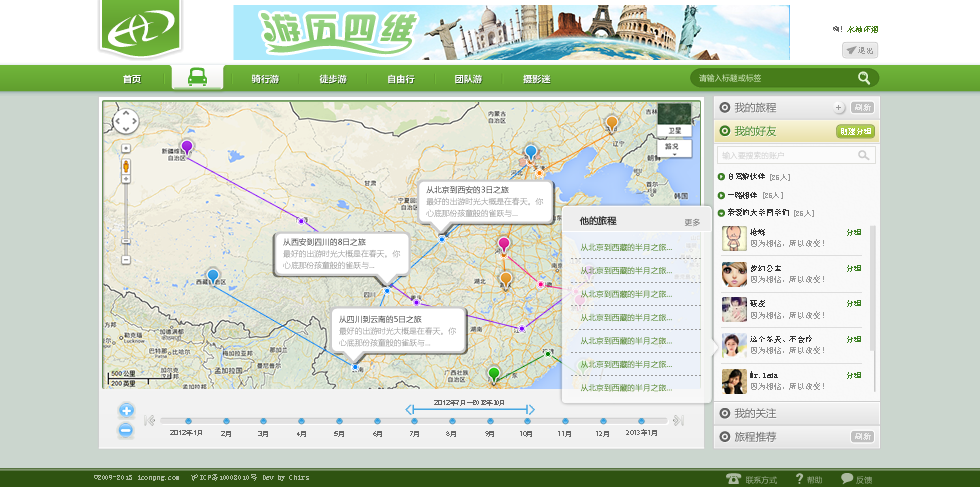The width and height of the screenshot is (980, 487).
Task: Click the map pan compass control
Action: coord(126,122)
